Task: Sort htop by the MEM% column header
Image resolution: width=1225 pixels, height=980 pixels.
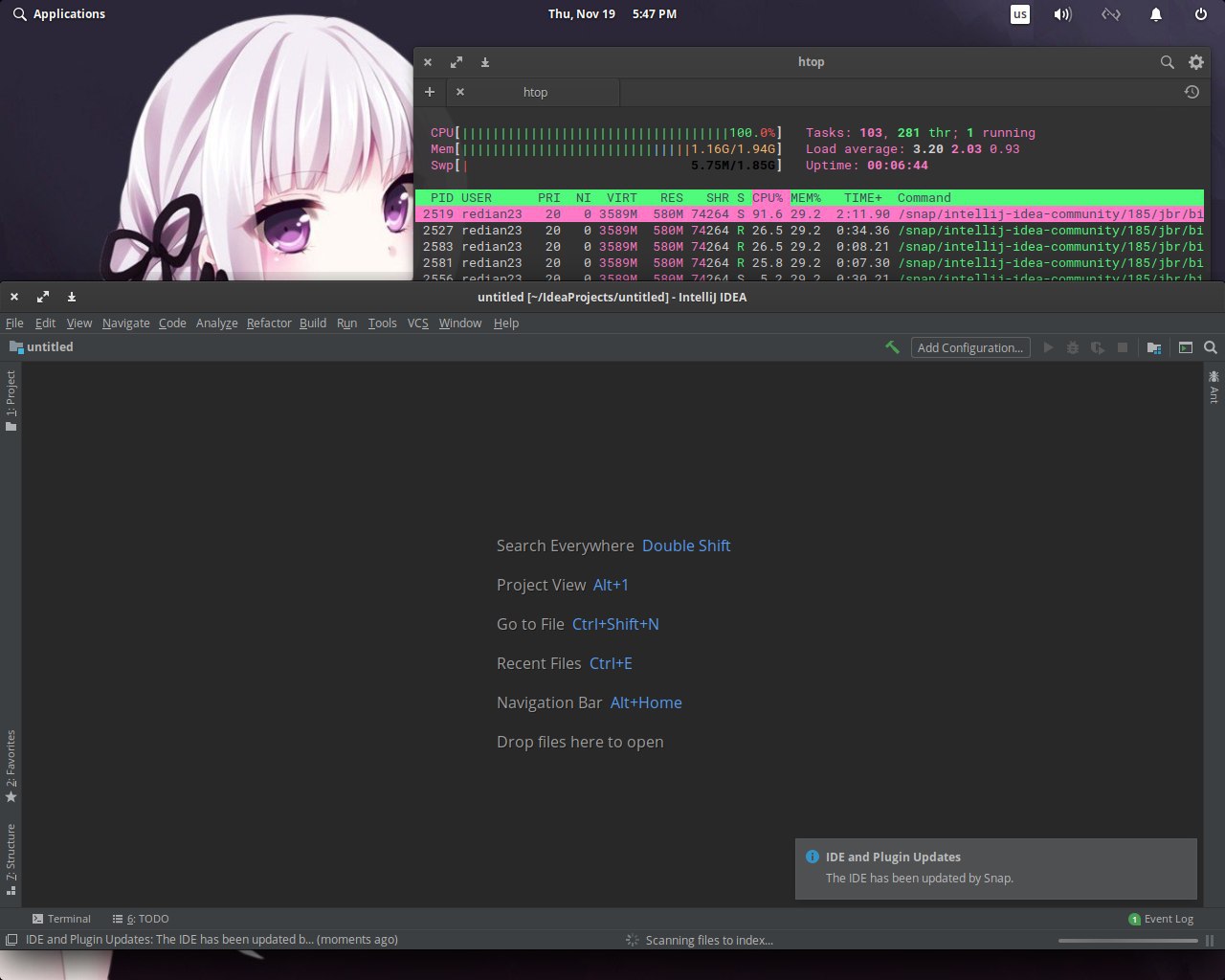Action: click(x=806, y=198)
